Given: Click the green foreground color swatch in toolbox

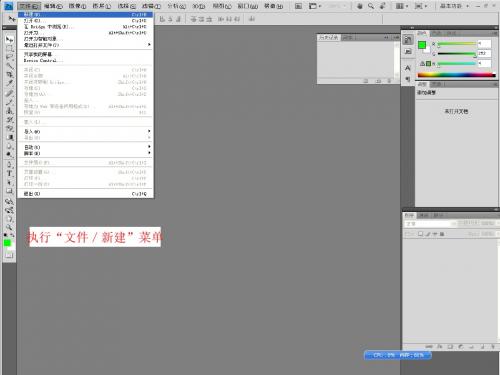Looking at the screenshot, I should (7, 243).
